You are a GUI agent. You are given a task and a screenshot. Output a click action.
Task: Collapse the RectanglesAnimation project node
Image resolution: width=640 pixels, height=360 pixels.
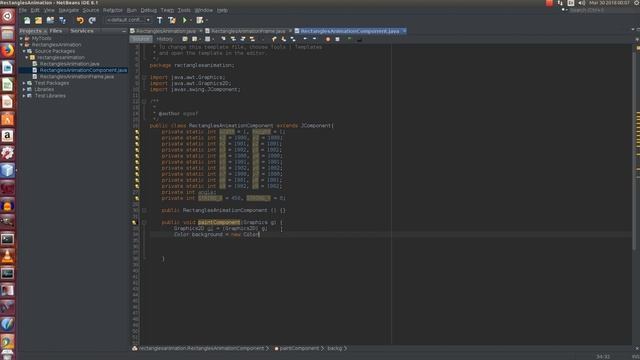pyautogui.click(x=21, y=45)
